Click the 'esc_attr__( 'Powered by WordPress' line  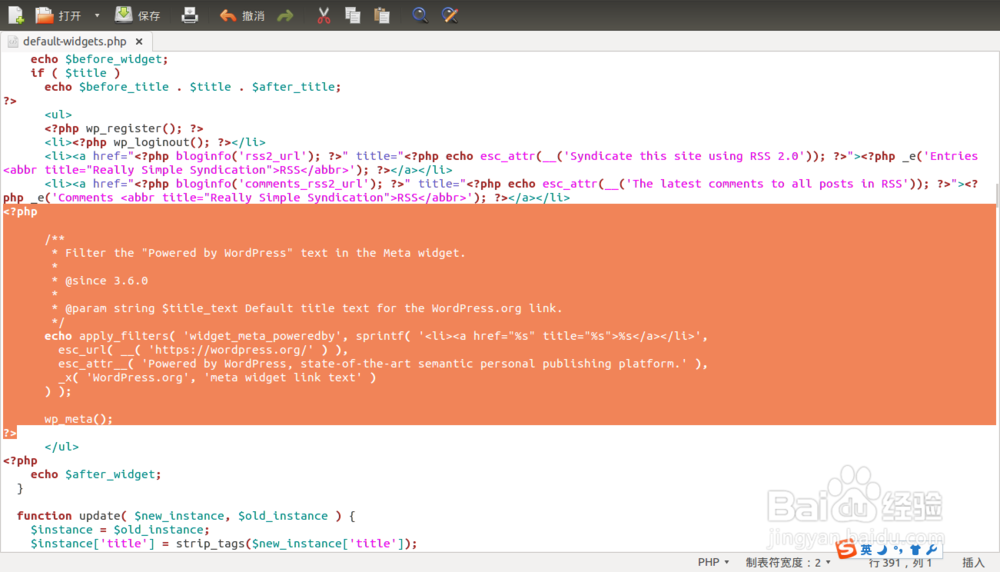coord(383,364)
